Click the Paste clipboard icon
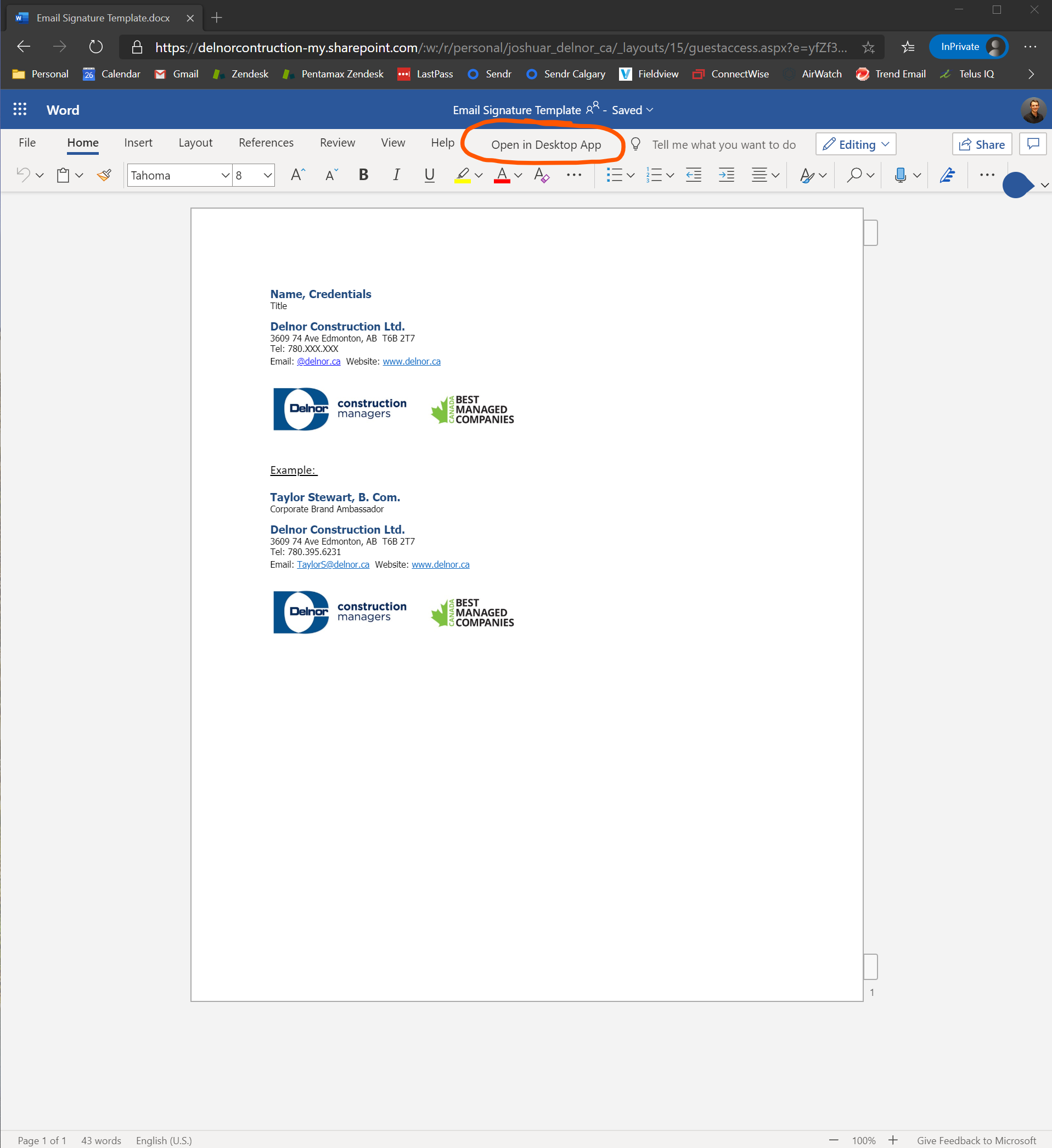Image resolution: width=1052 pixels, height=1148 pixels. (63, 175)
